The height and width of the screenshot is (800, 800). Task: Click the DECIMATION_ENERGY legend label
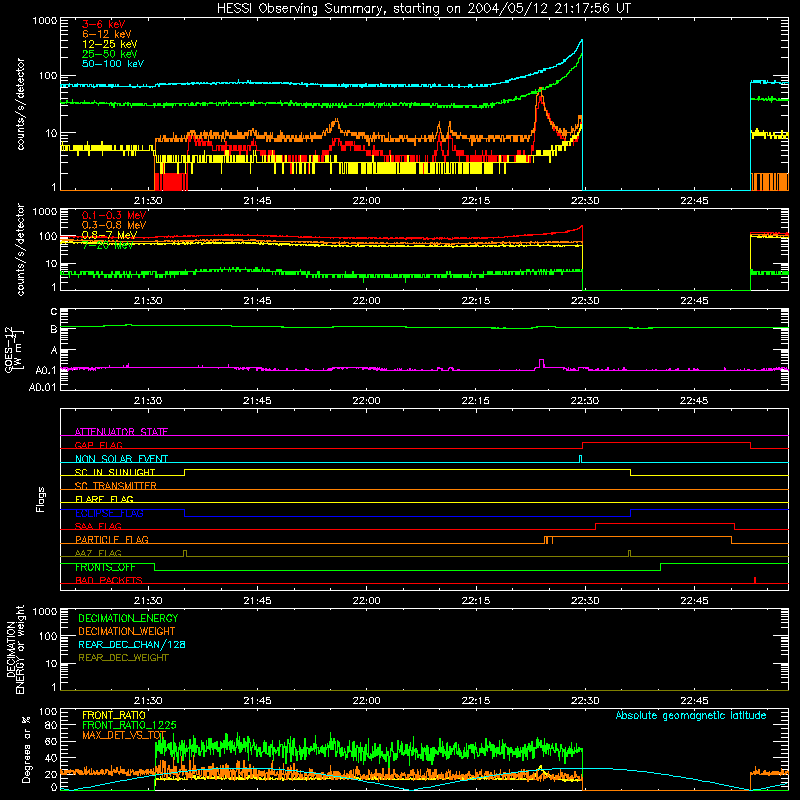(128, 618)
